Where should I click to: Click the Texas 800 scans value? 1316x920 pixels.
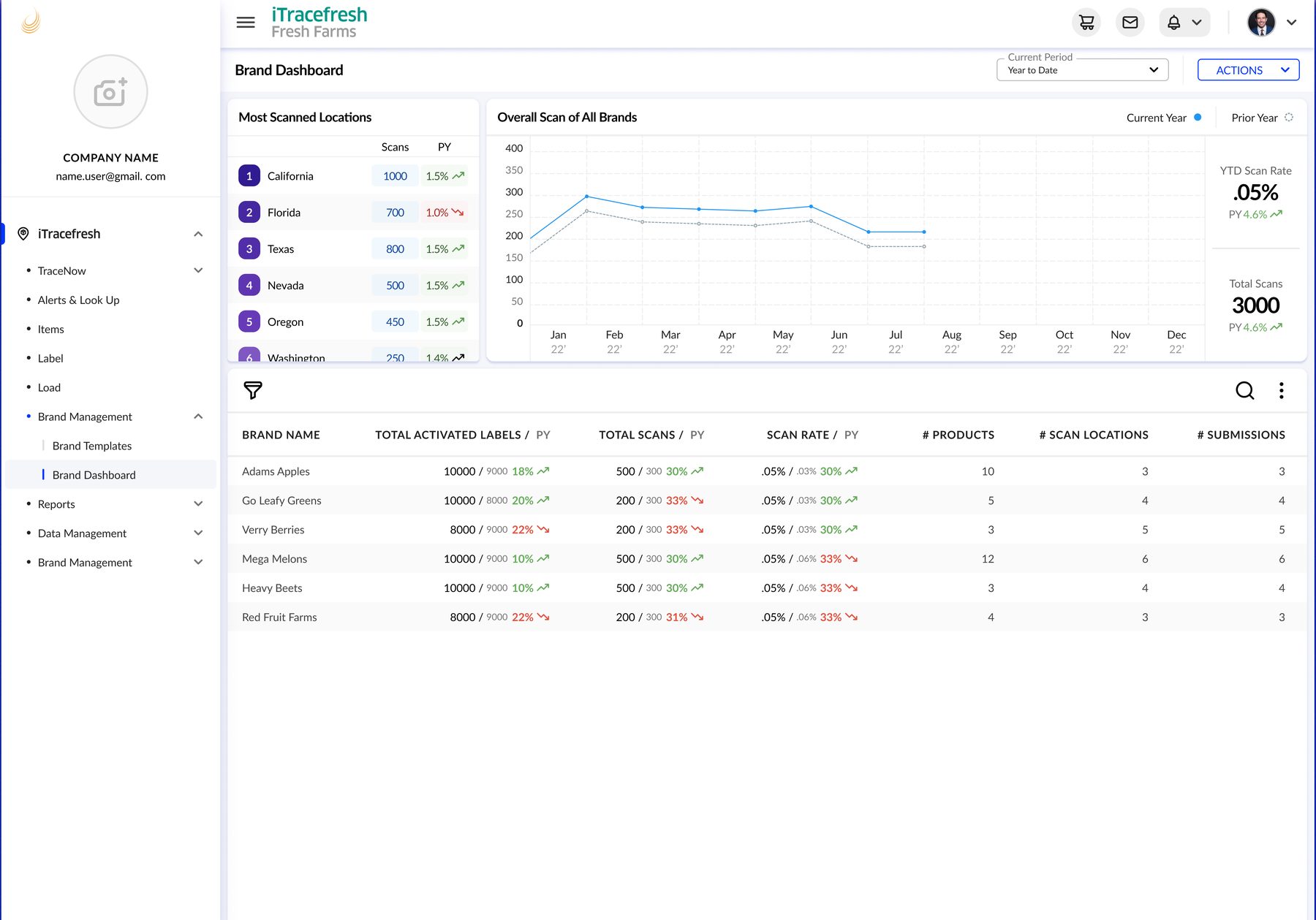tap(395, 249)
